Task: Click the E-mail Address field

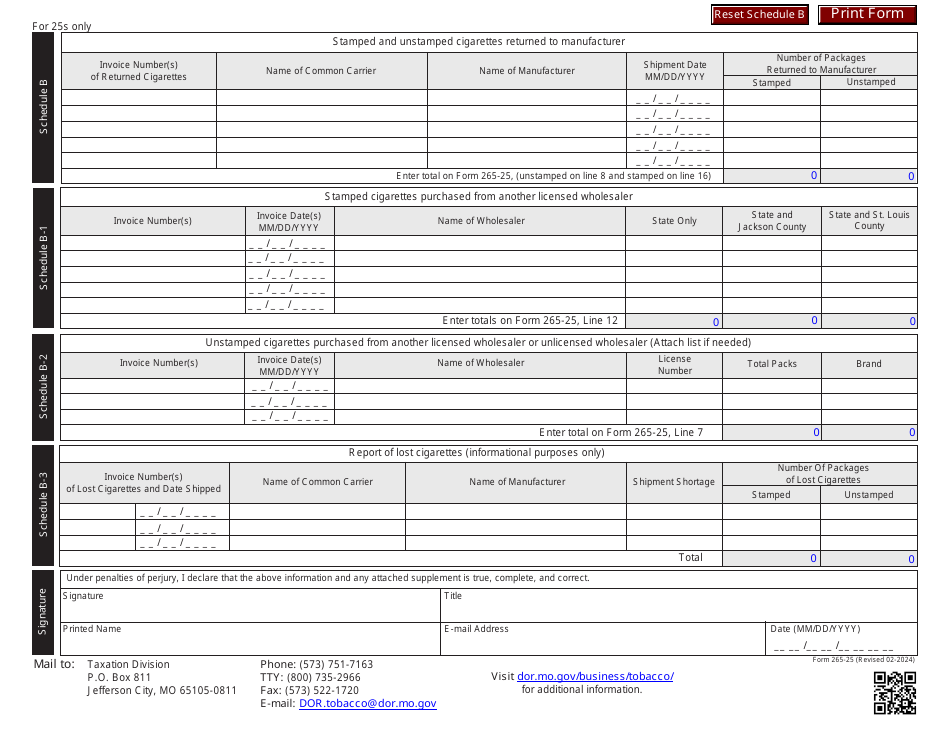Action: coord(600,638)
